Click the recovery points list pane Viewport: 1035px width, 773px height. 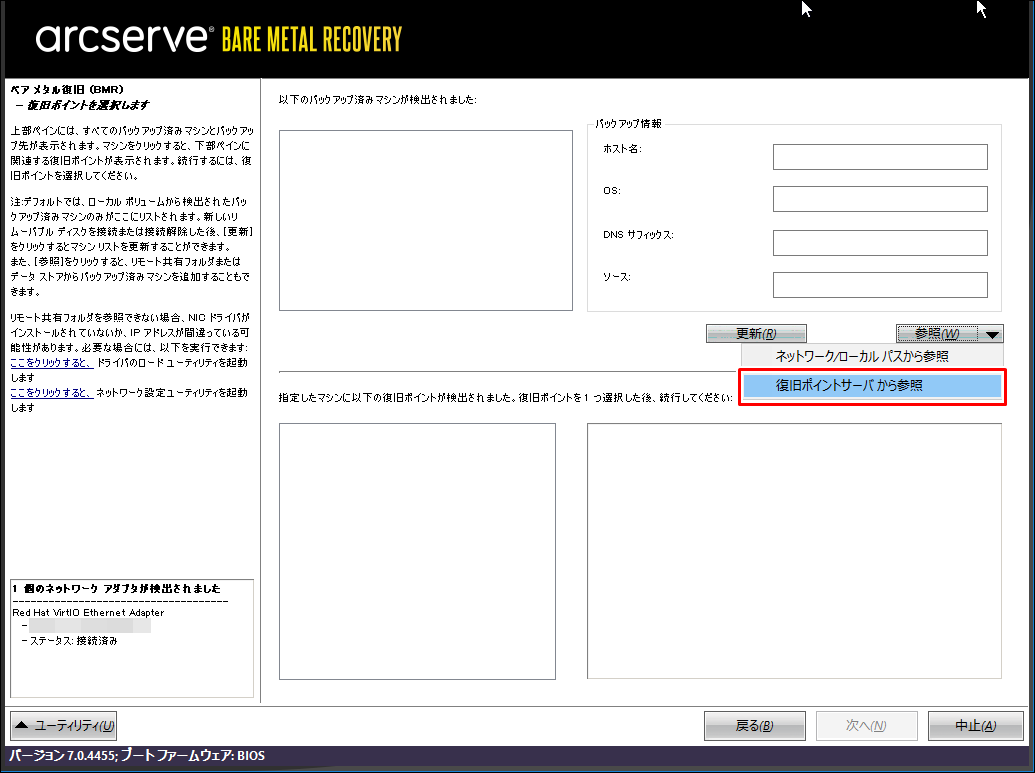click(417, 551)
